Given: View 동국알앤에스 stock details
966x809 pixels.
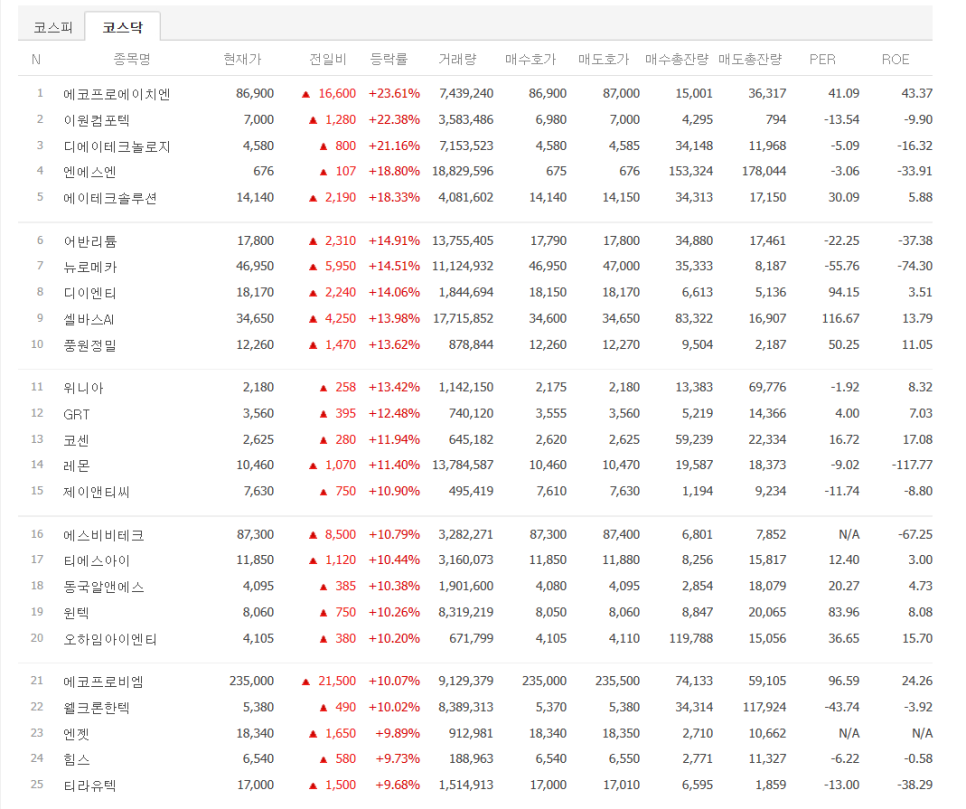Looking at the screenshot, I should 104,587.
